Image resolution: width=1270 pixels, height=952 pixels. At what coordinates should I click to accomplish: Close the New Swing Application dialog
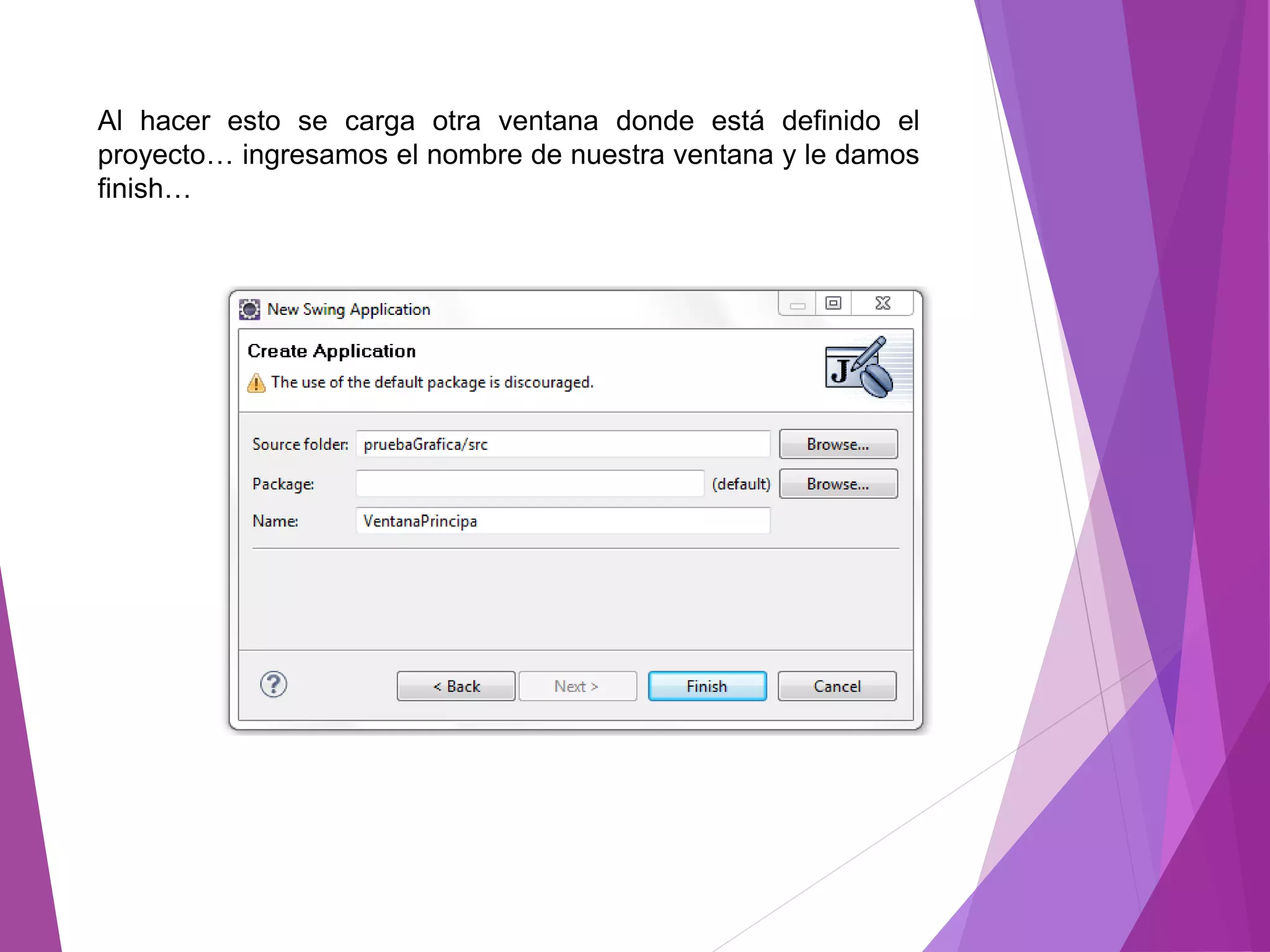(x=882, y=303)
